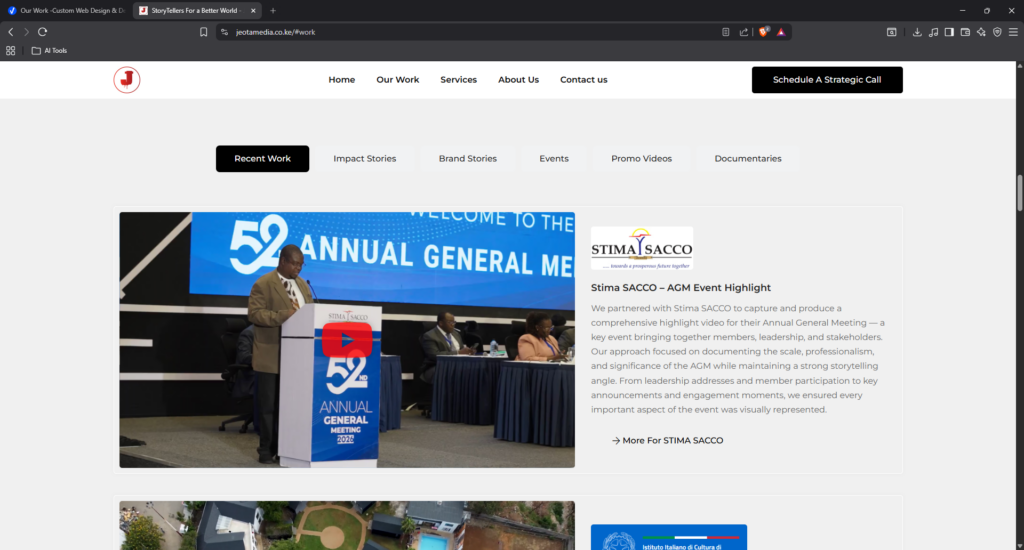Go forward in browser history

(26, 31)
